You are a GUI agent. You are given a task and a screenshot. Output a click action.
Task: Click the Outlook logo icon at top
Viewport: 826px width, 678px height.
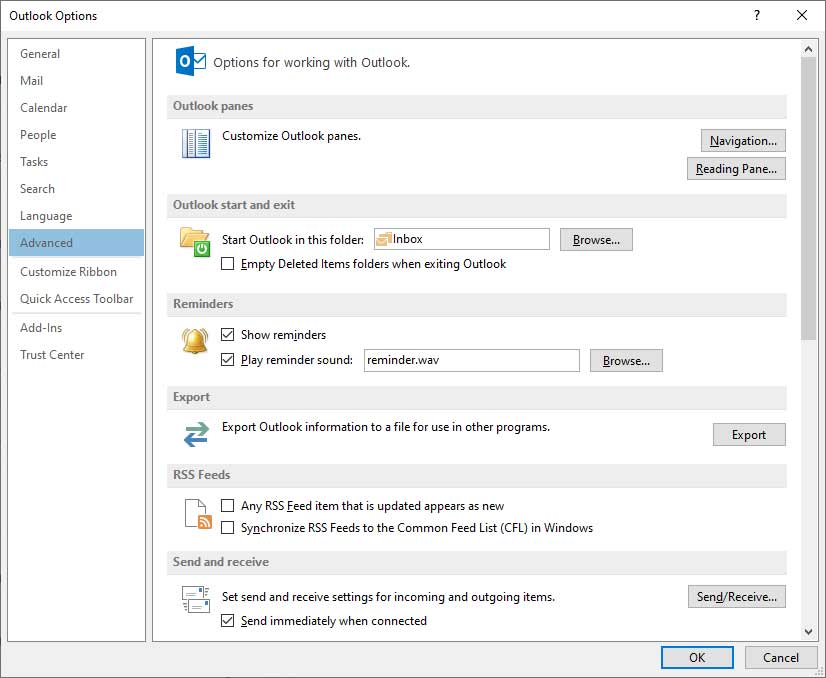pos(190,61)
